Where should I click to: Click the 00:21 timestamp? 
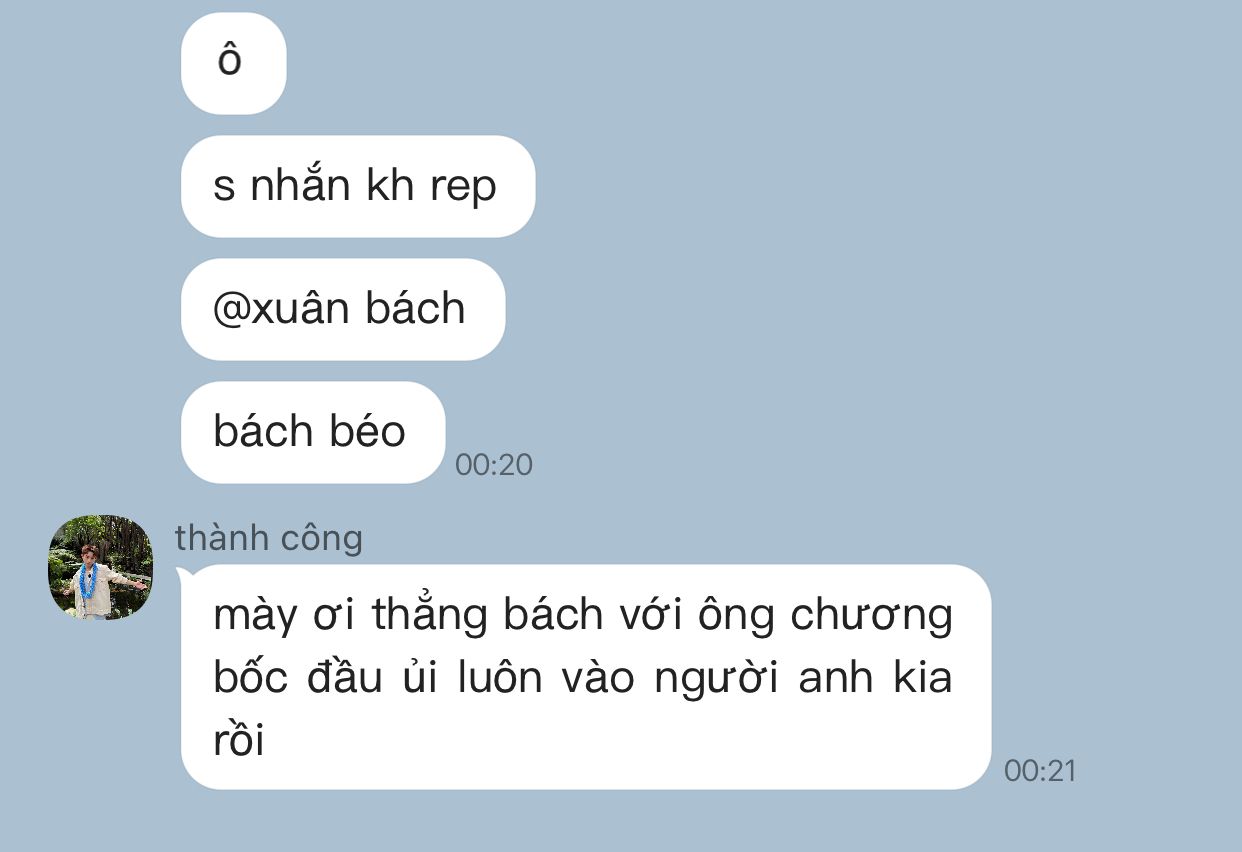point(1040,771)
